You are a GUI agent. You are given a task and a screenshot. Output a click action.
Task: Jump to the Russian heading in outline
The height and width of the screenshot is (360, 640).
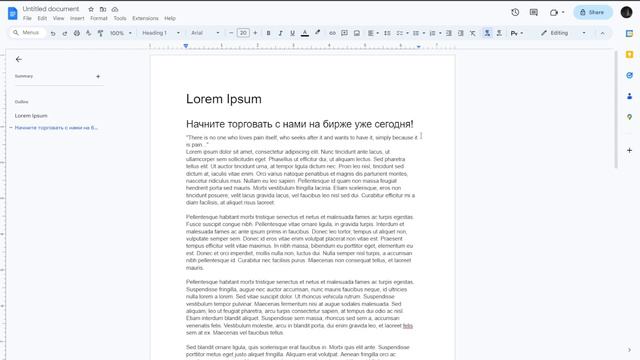[56, 128]
